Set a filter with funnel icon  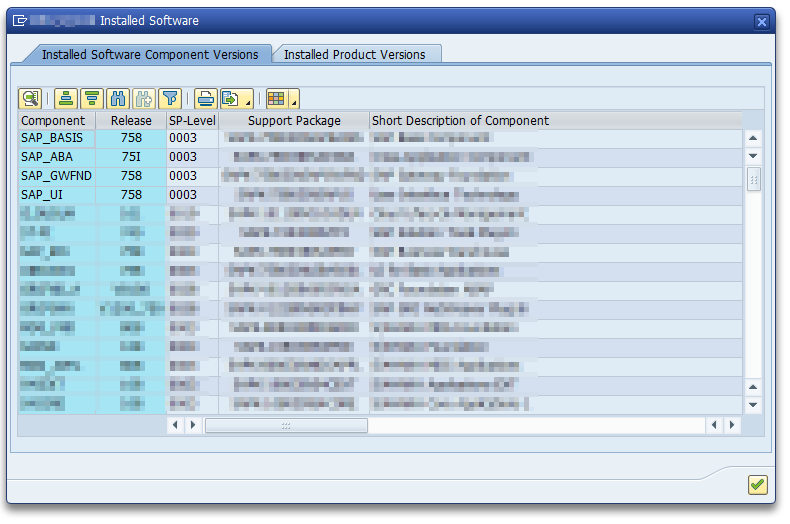170,98
